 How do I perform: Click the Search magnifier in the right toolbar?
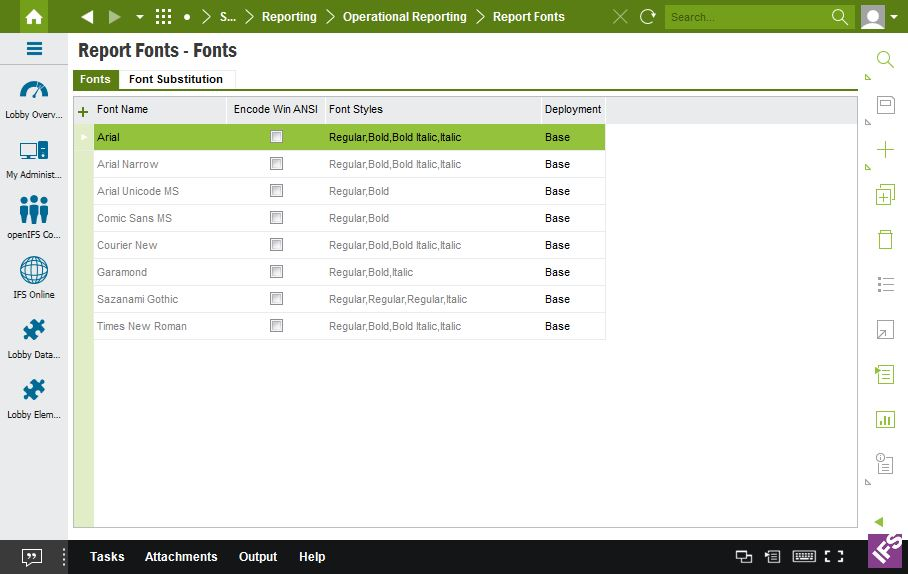(x=885, y=59)
